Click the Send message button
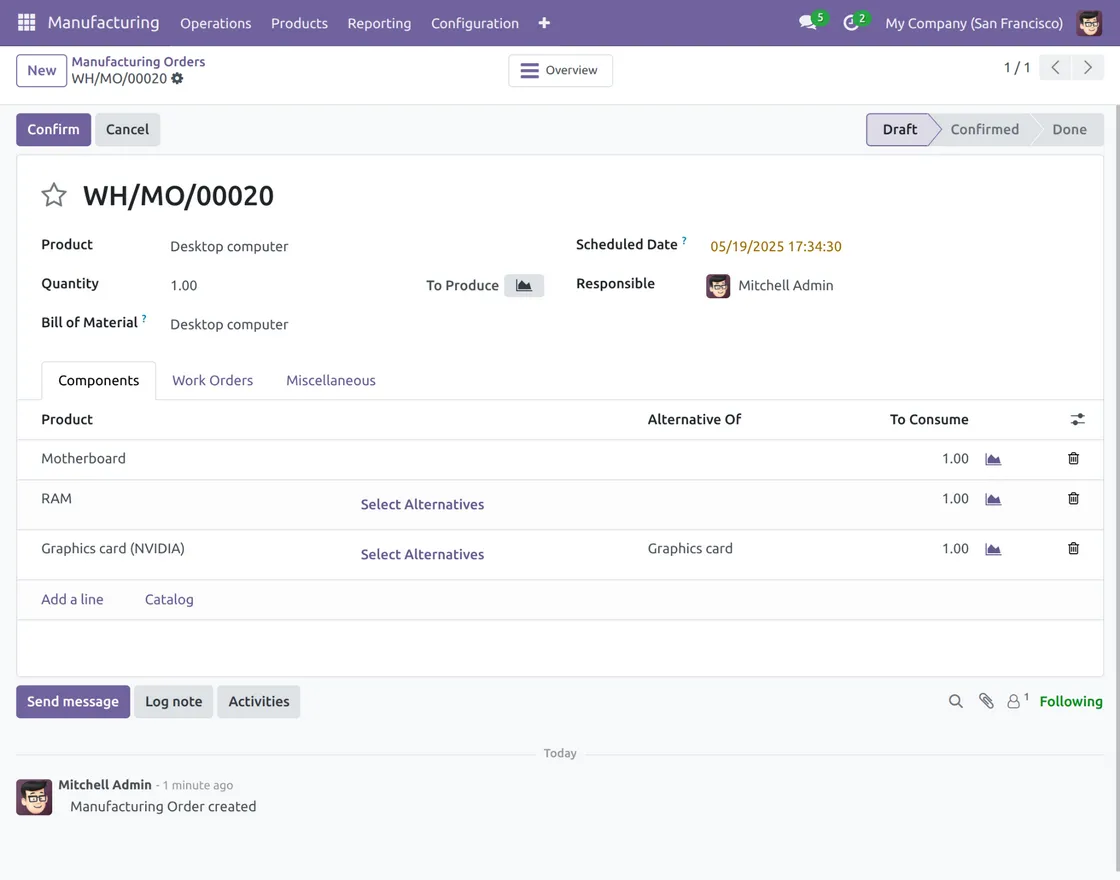The width and height of the screenshot is (1120, 880). click(73, 701)
